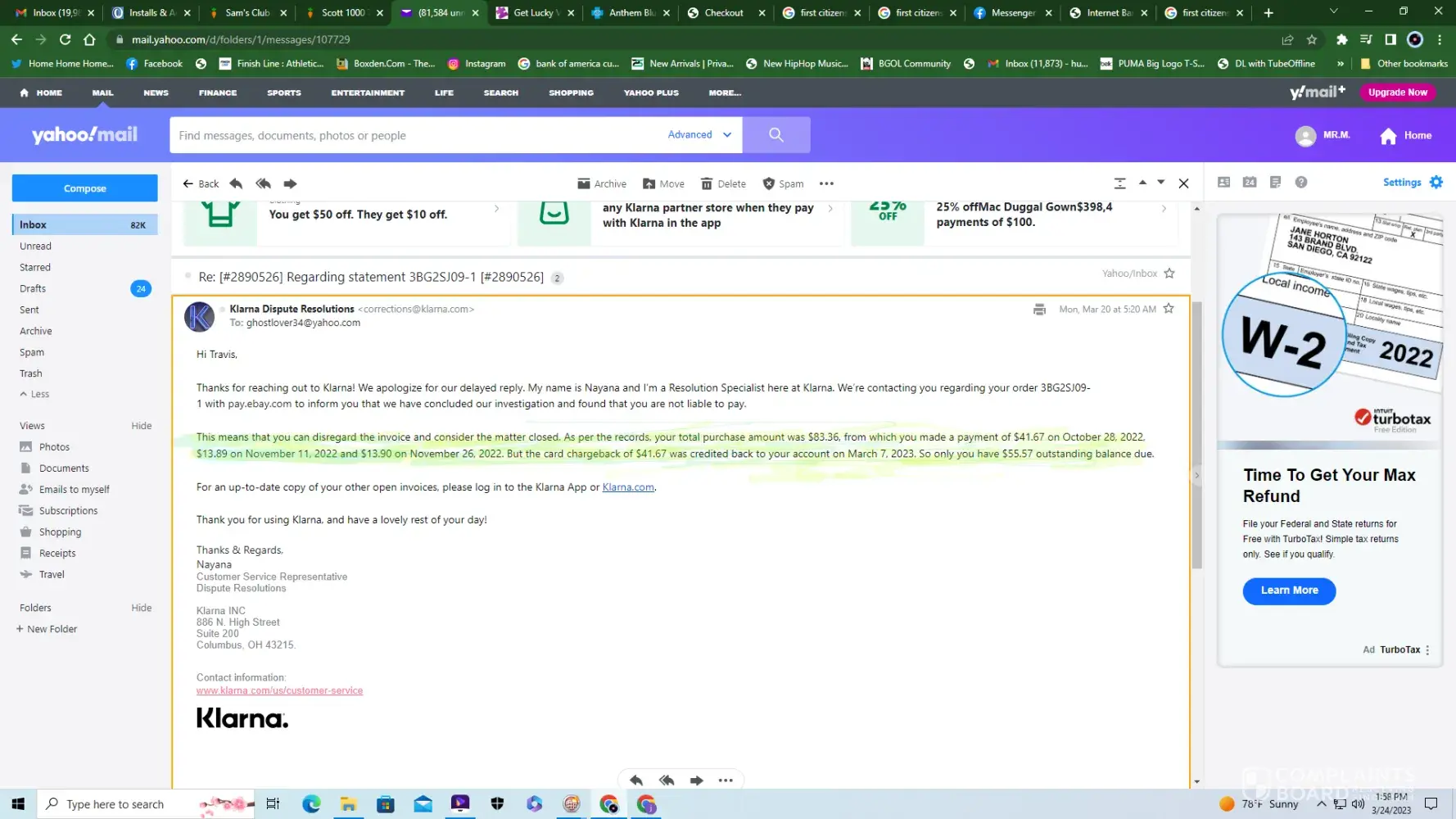This screenshot has height=819, width=1456.
Task: Click the magnifier search button
Action: pyautogui.click(x=775, y=135)
